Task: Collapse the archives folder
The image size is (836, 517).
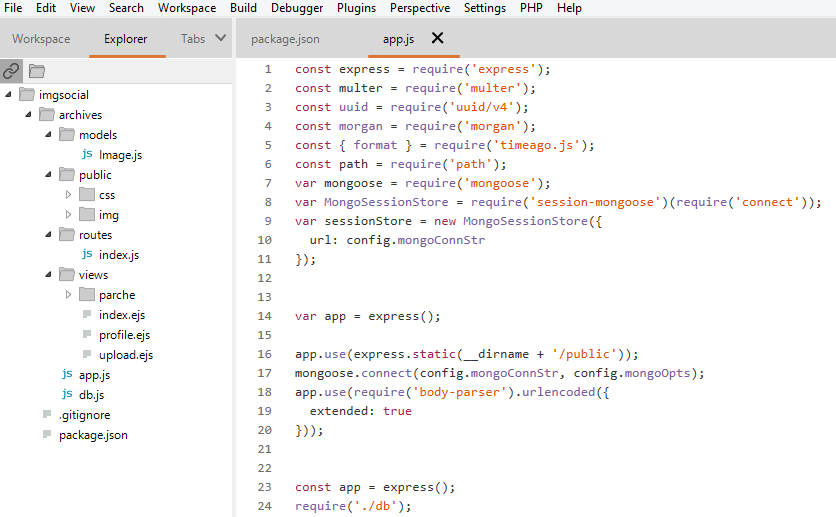Action: (x=28, y=114)
